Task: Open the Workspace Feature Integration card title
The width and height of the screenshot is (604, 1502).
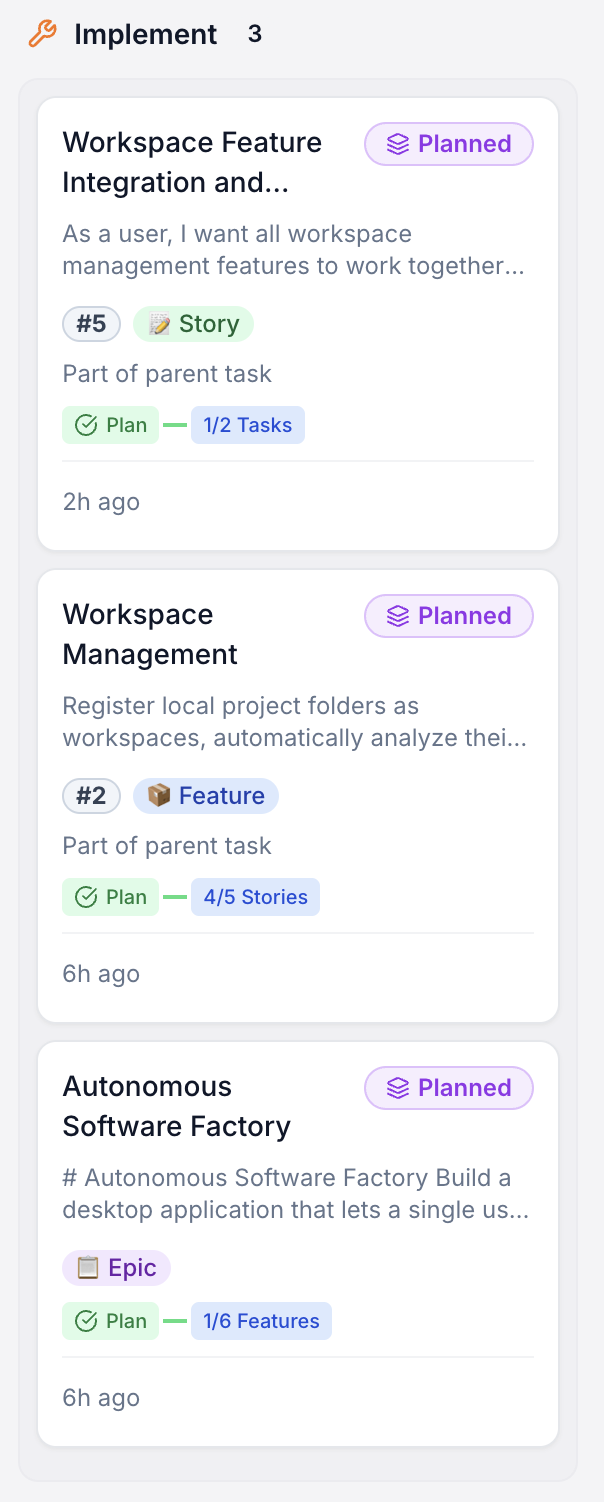Action: 192,162
